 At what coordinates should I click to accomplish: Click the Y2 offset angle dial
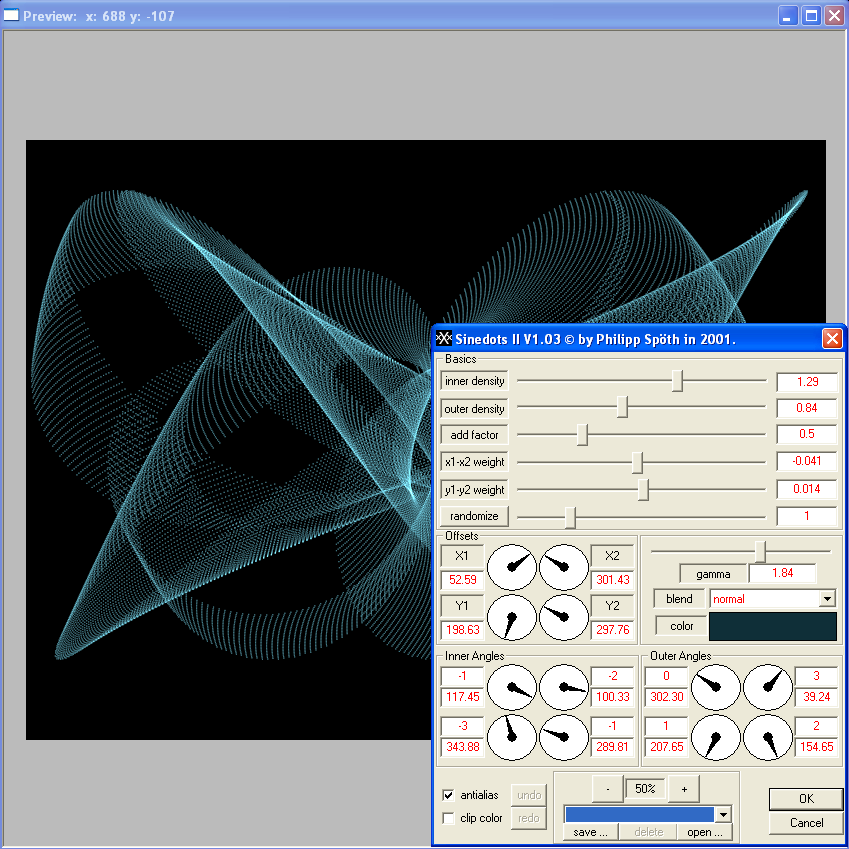point(564,617)
